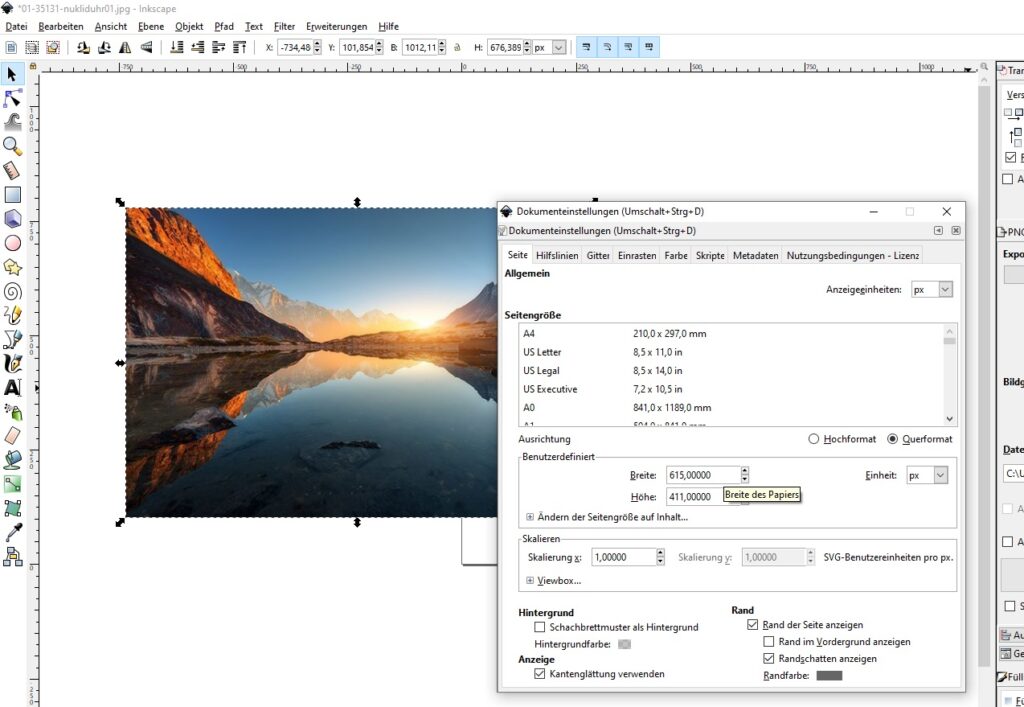Select the ellipse circle tool

coord(12,243)
